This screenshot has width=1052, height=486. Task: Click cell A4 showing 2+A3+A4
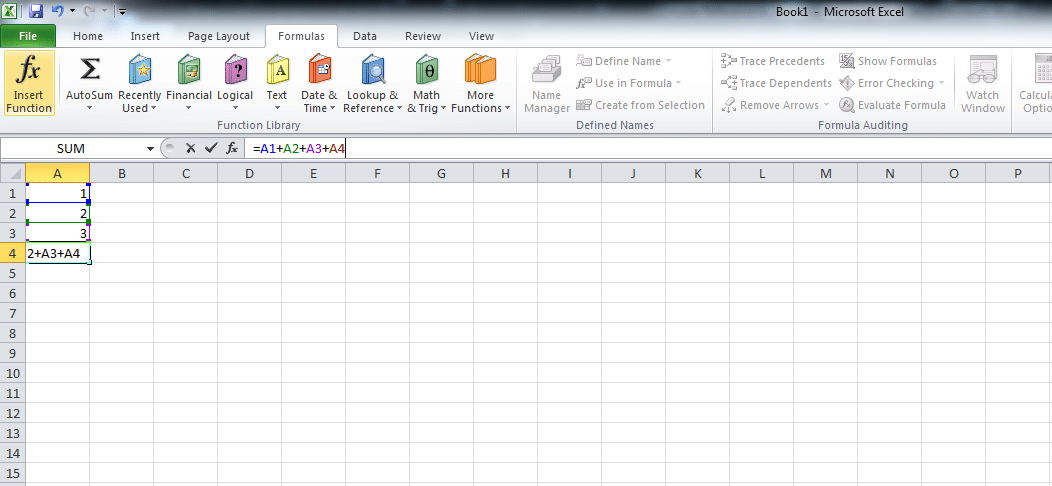coord(58,254)
